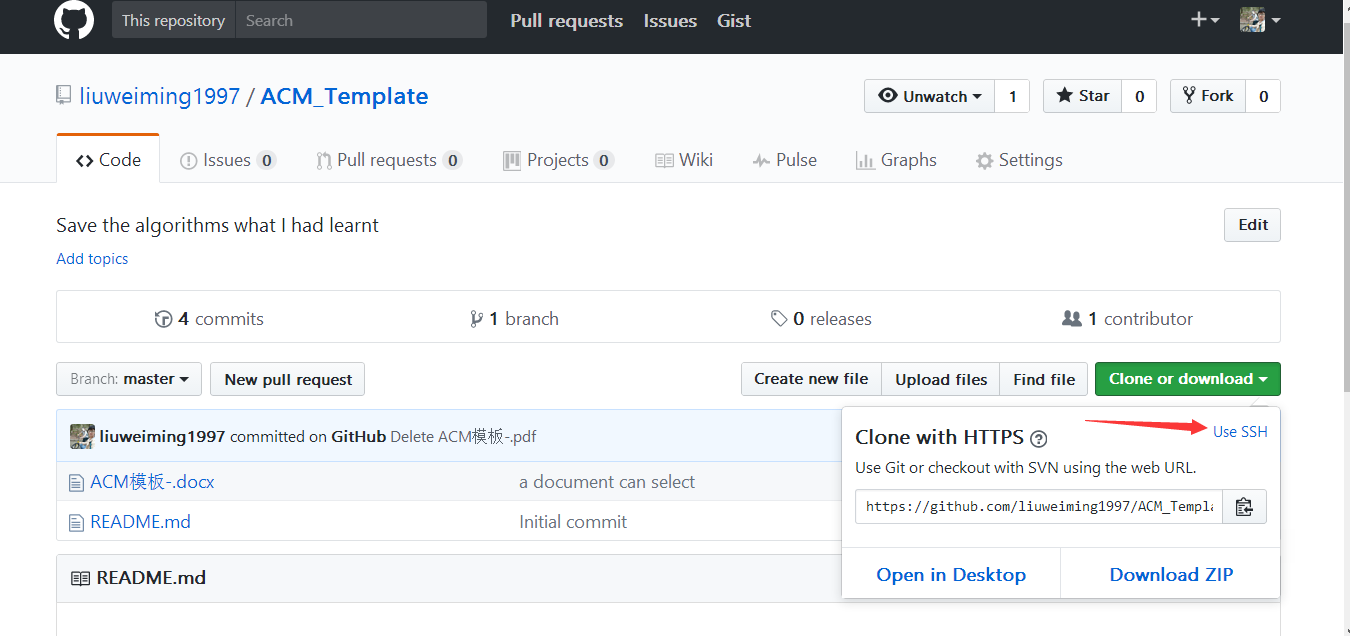This screenshot has height=636, width=1350.
Task: Open the ACM_Template repository title link
Action: (x=344, y=96)
